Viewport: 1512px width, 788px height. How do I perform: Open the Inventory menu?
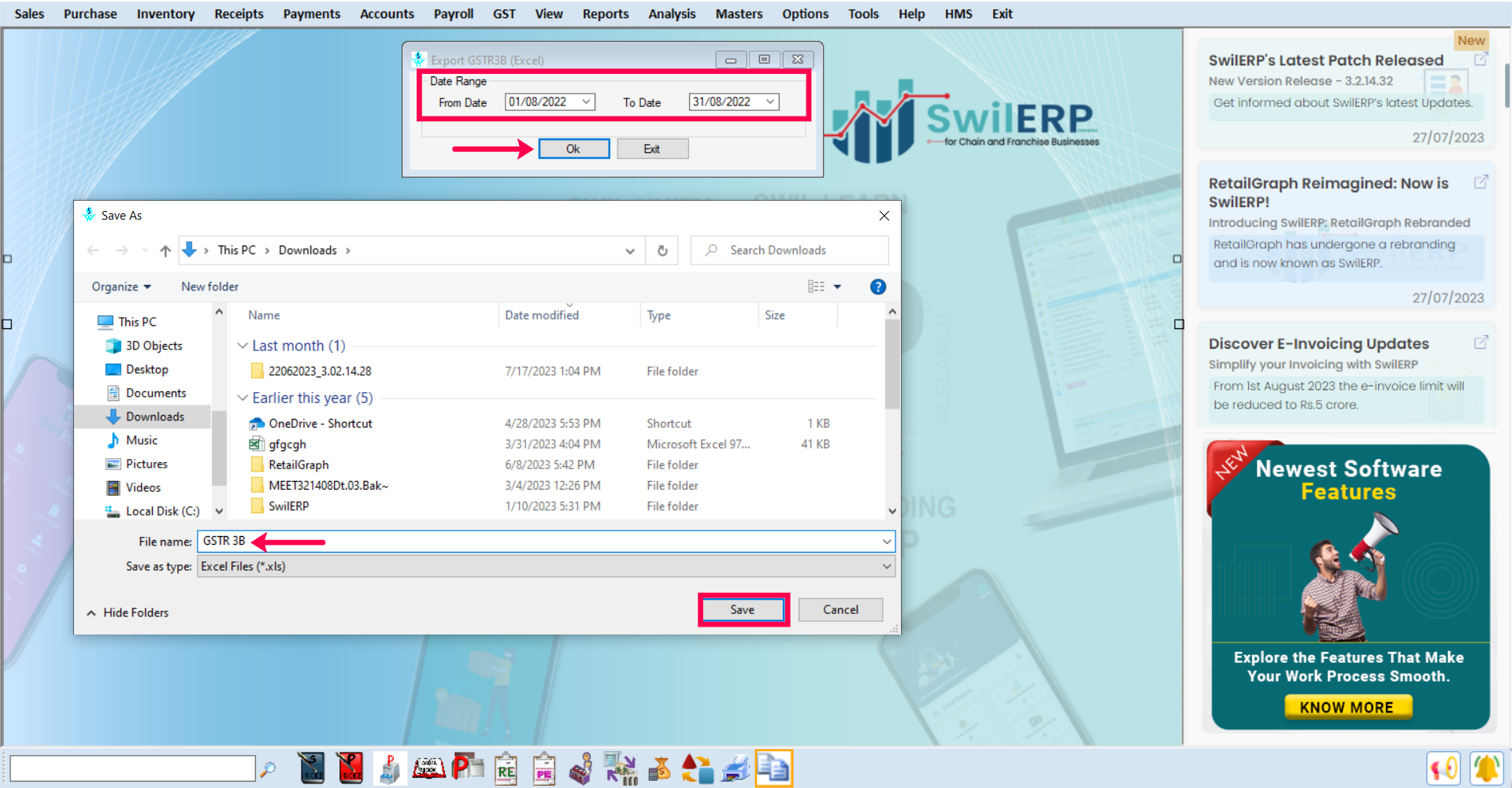(x=165, y=13)
